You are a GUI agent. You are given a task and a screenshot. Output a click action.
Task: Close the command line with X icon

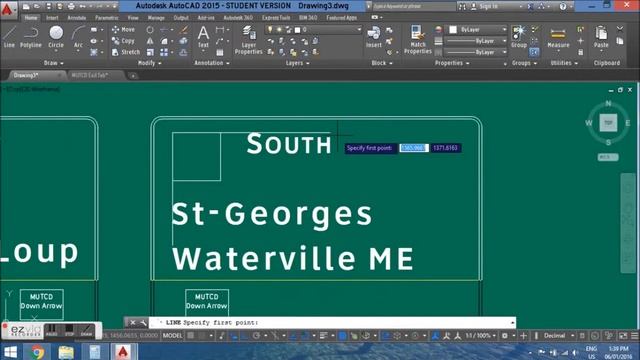point(133,322)
